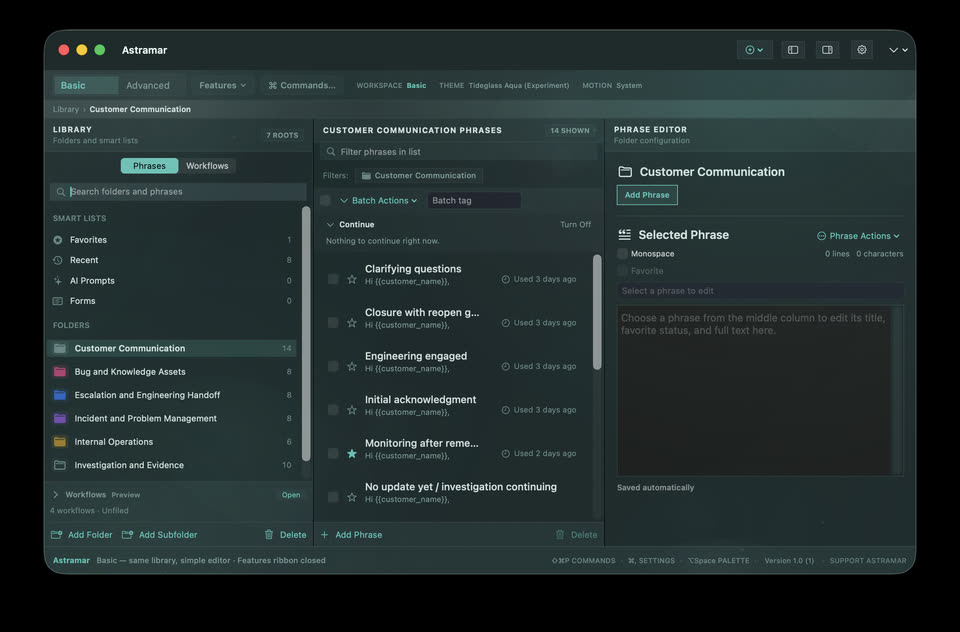The image size is (960, 632).
Task: Click Add Phrase in phrase list footer
Action: 352,535
